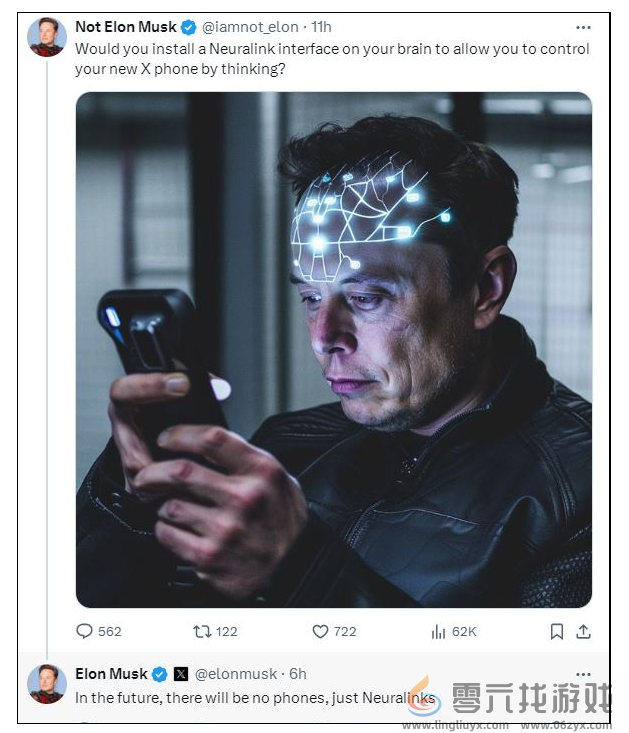Expand the attached Neuralink phone image

point(333,349)
